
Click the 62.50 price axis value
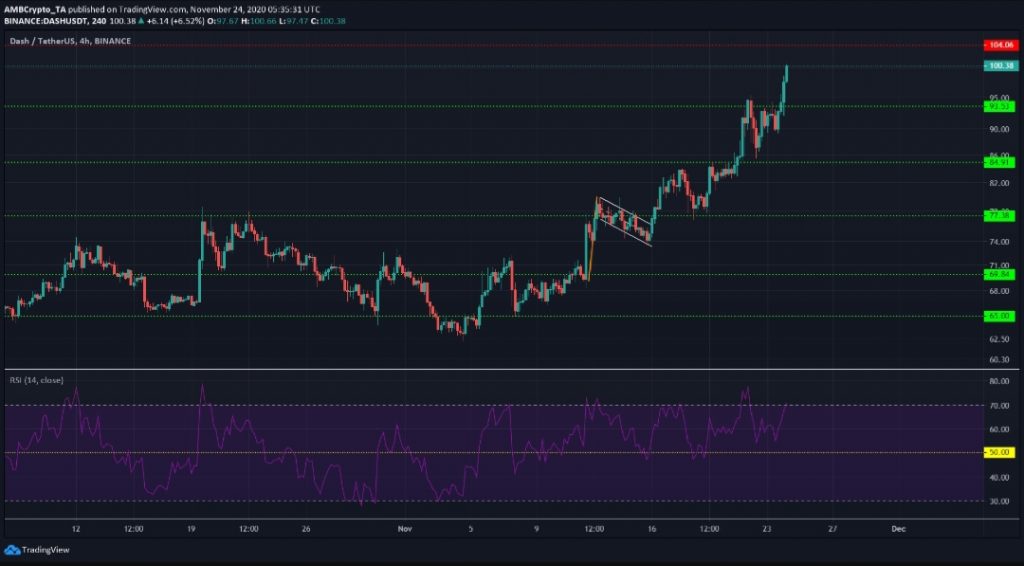pos(999,339)
